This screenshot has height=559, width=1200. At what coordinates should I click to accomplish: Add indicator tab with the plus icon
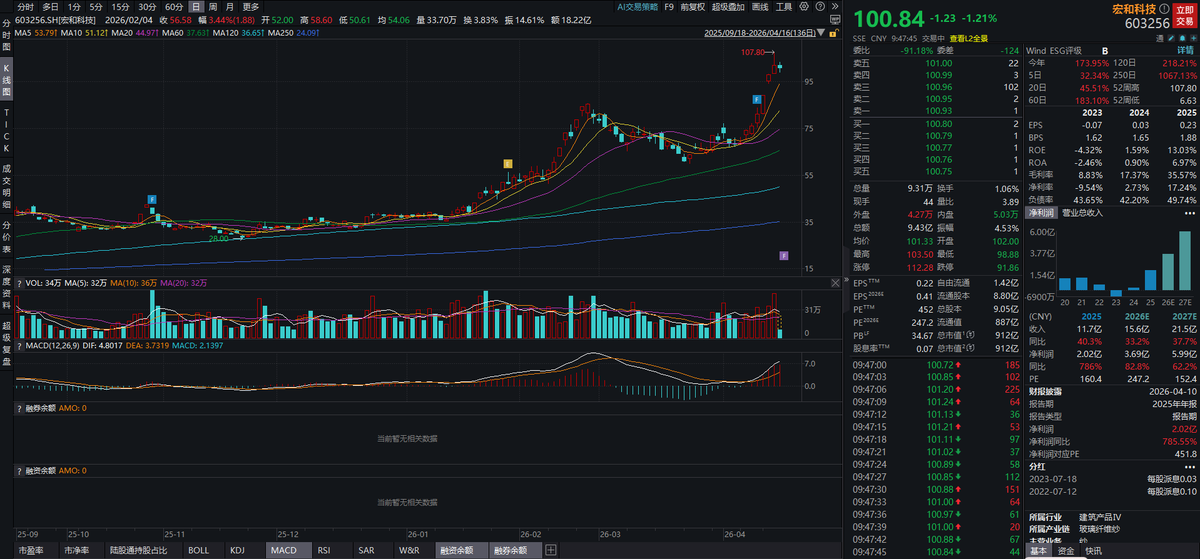(551, 550)
